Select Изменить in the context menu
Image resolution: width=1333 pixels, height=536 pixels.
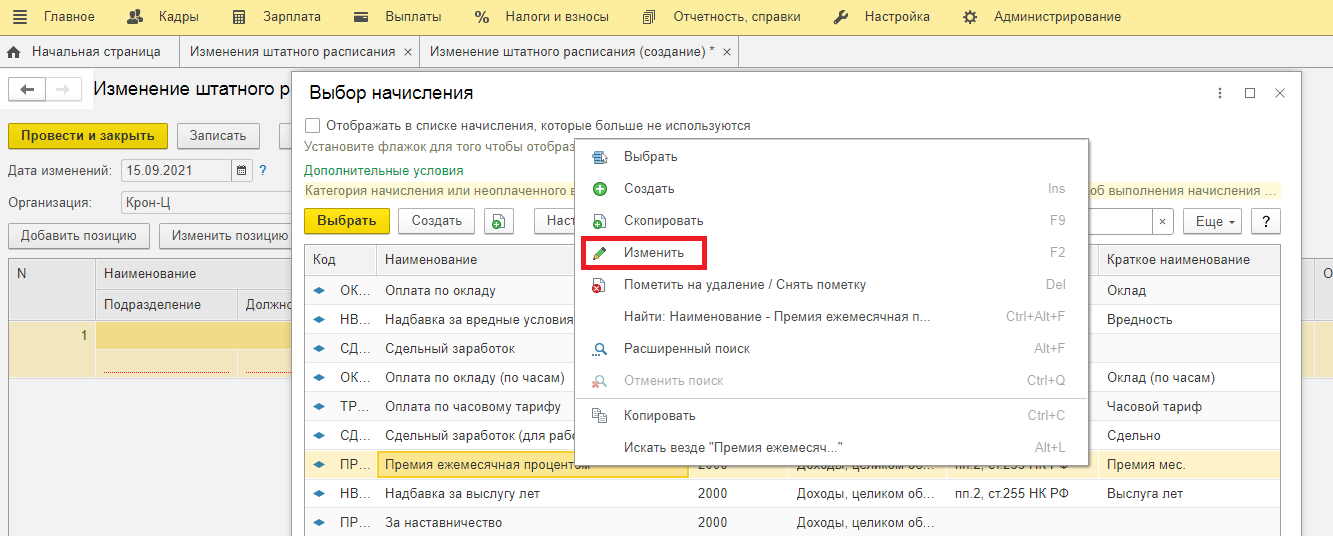[x=654, y=253]
